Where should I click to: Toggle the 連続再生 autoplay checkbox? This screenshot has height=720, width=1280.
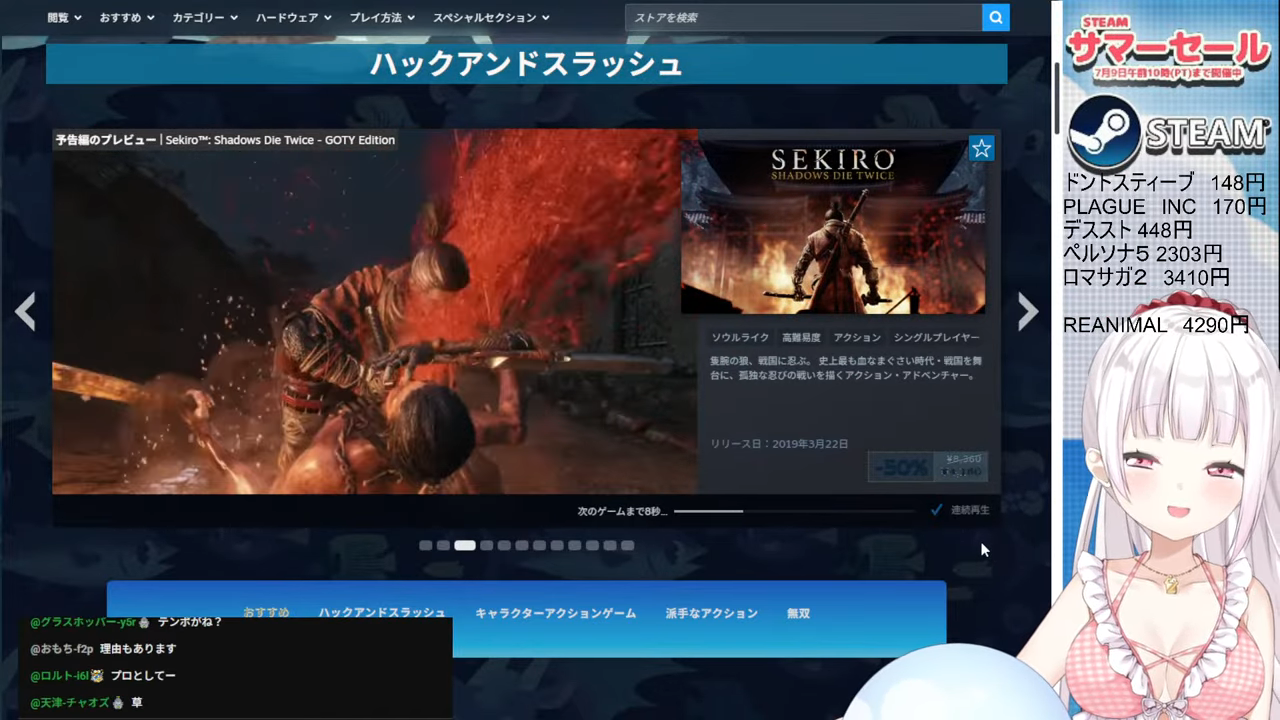pos(937,510)
